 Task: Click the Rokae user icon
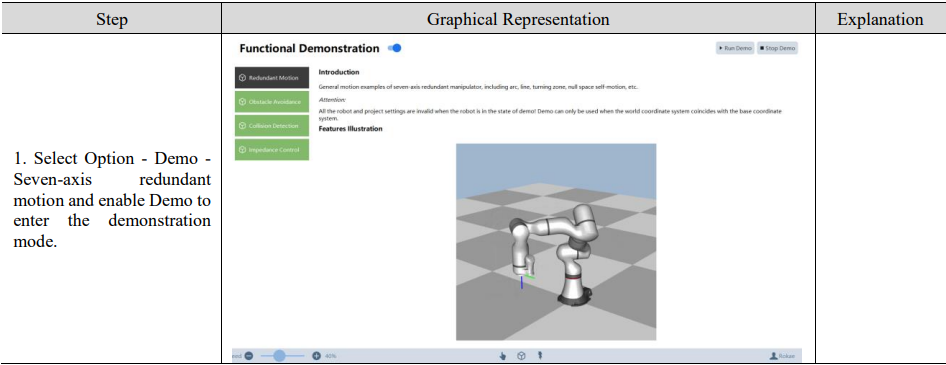(x=773, y=356)
